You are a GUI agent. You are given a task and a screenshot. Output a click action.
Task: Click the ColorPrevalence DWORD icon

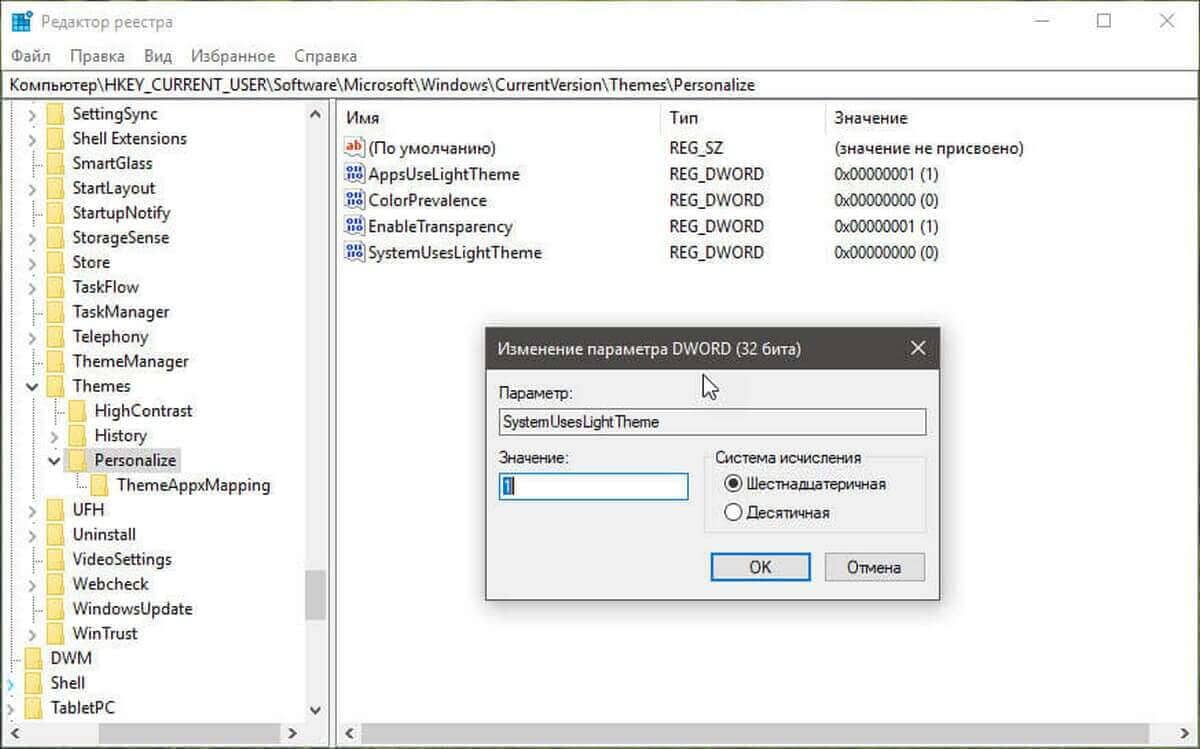(354, 200)
